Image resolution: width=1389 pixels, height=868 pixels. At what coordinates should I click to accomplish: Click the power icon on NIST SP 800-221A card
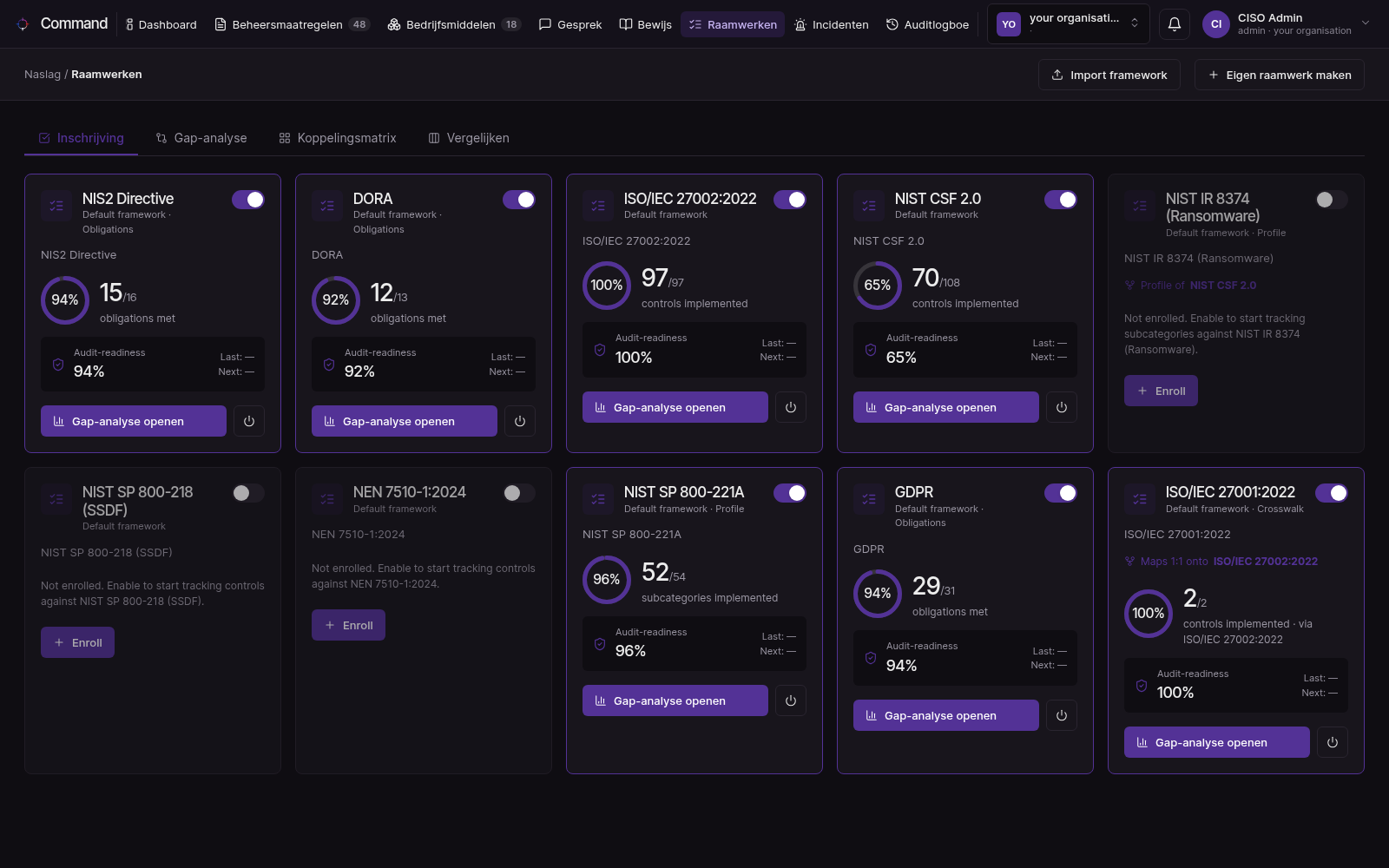791,700
